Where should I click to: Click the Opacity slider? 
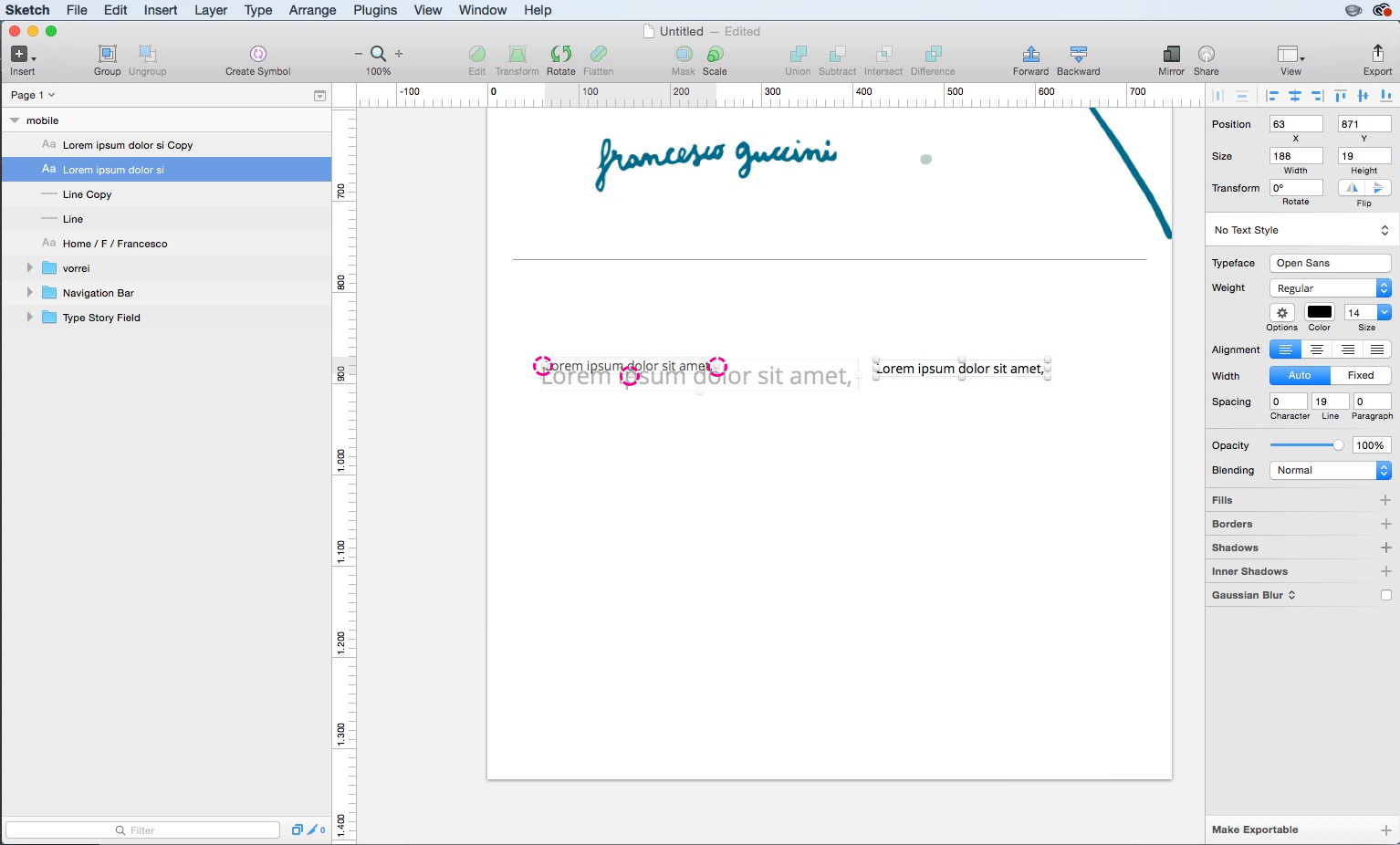(1306, 445)
